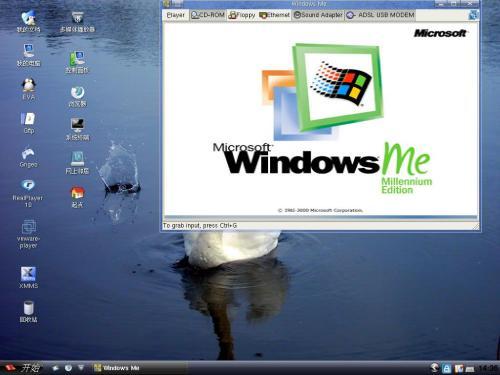This screenshot has height=375, width=500.
Task: Launch the Gngeo gamepad desktop icon
Action: (x=29, y=157)
